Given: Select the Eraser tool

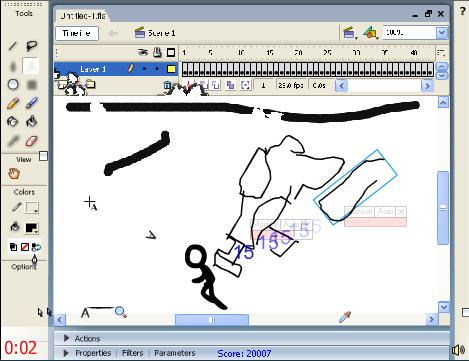Looking at the screenshot, I should [x=31, y=141].
